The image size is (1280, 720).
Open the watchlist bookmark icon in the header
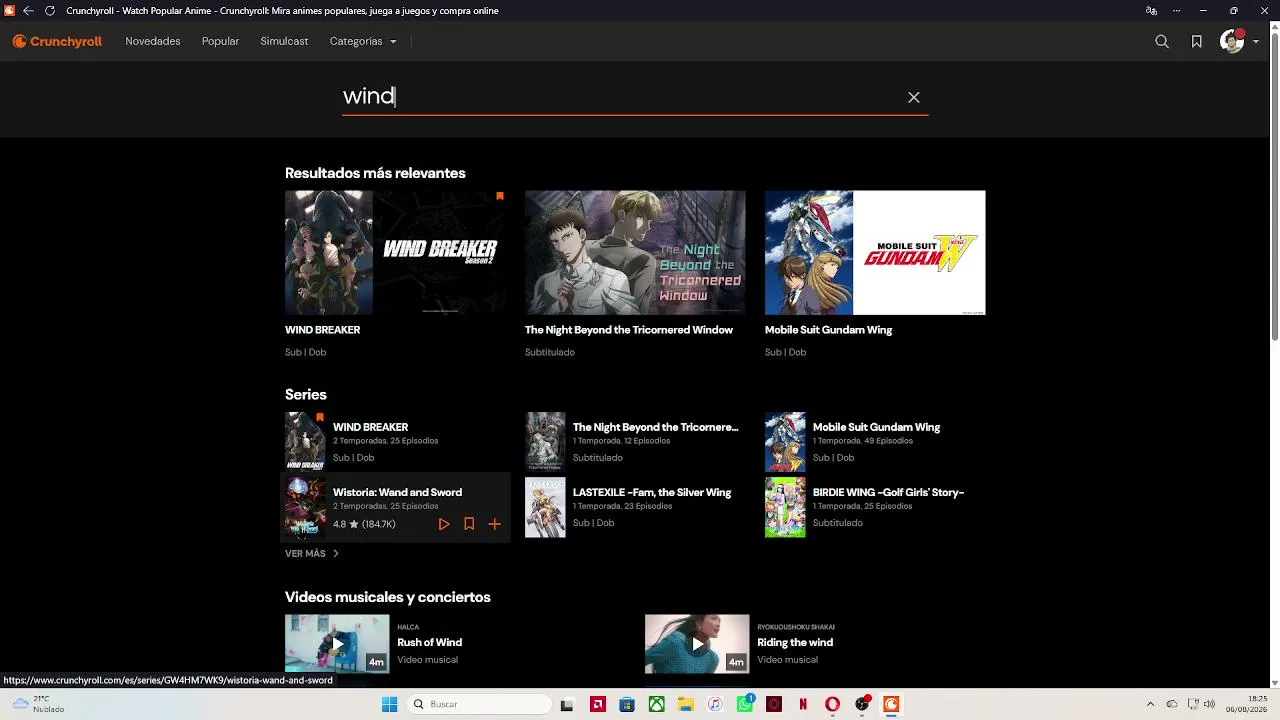click(x=1197, y=42)
